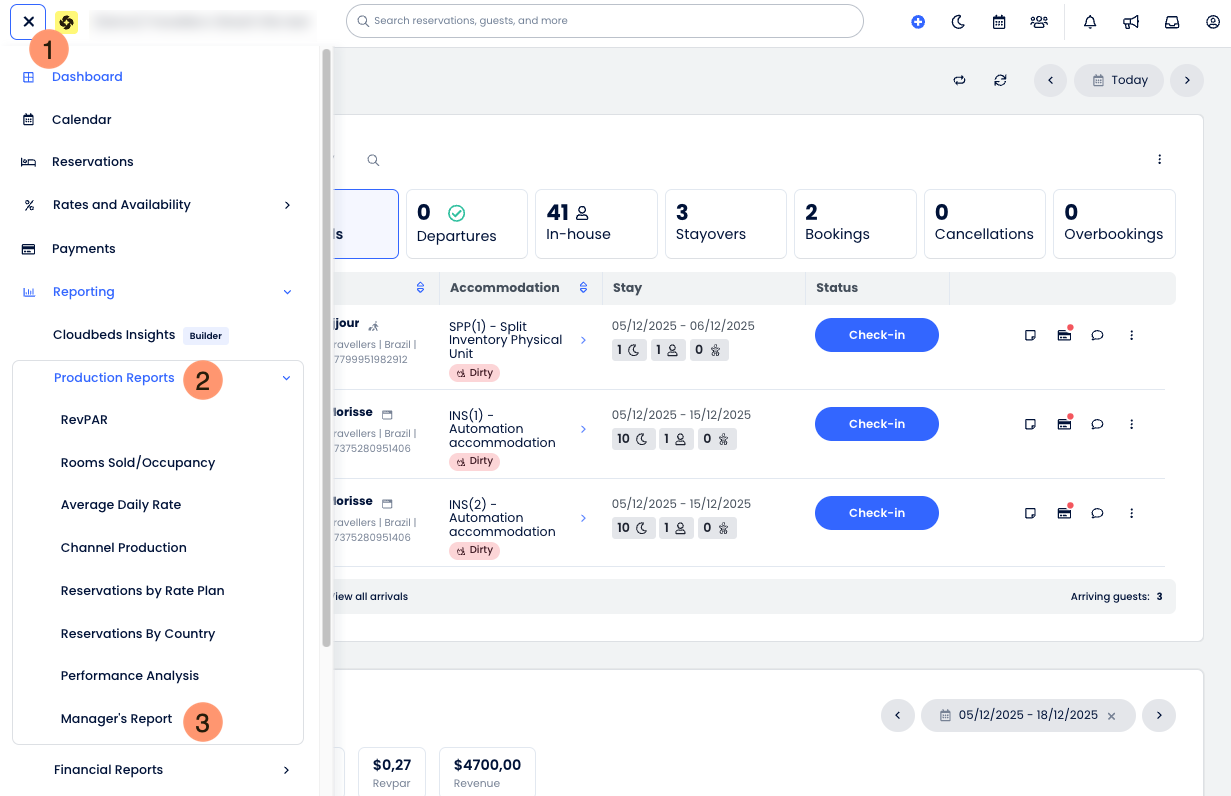Click the megaphone announcements icon

click(x=1131, y=22)
